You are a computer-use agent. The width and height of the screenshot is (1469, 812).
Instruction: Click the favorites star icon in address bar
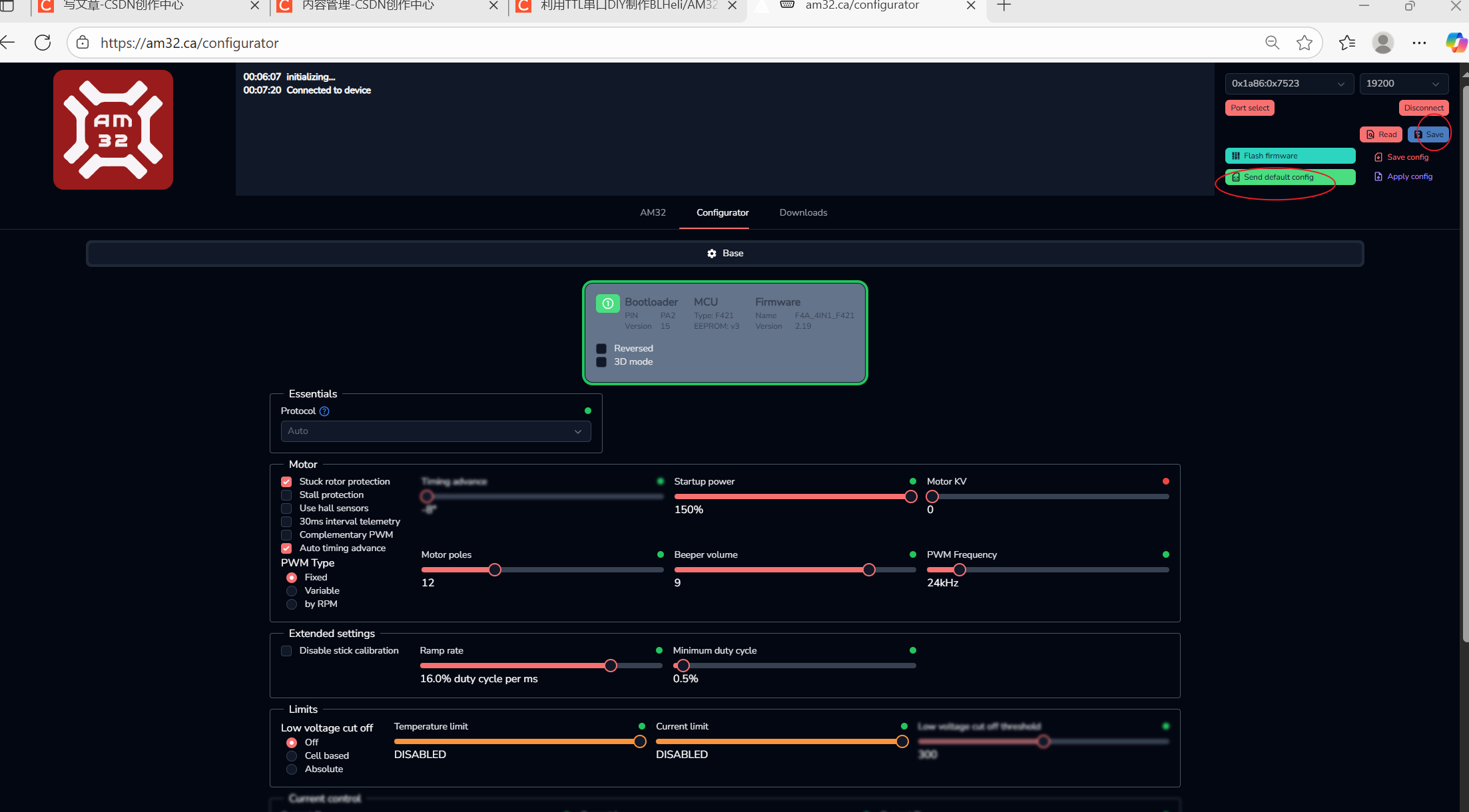[x=1304, y=43]
